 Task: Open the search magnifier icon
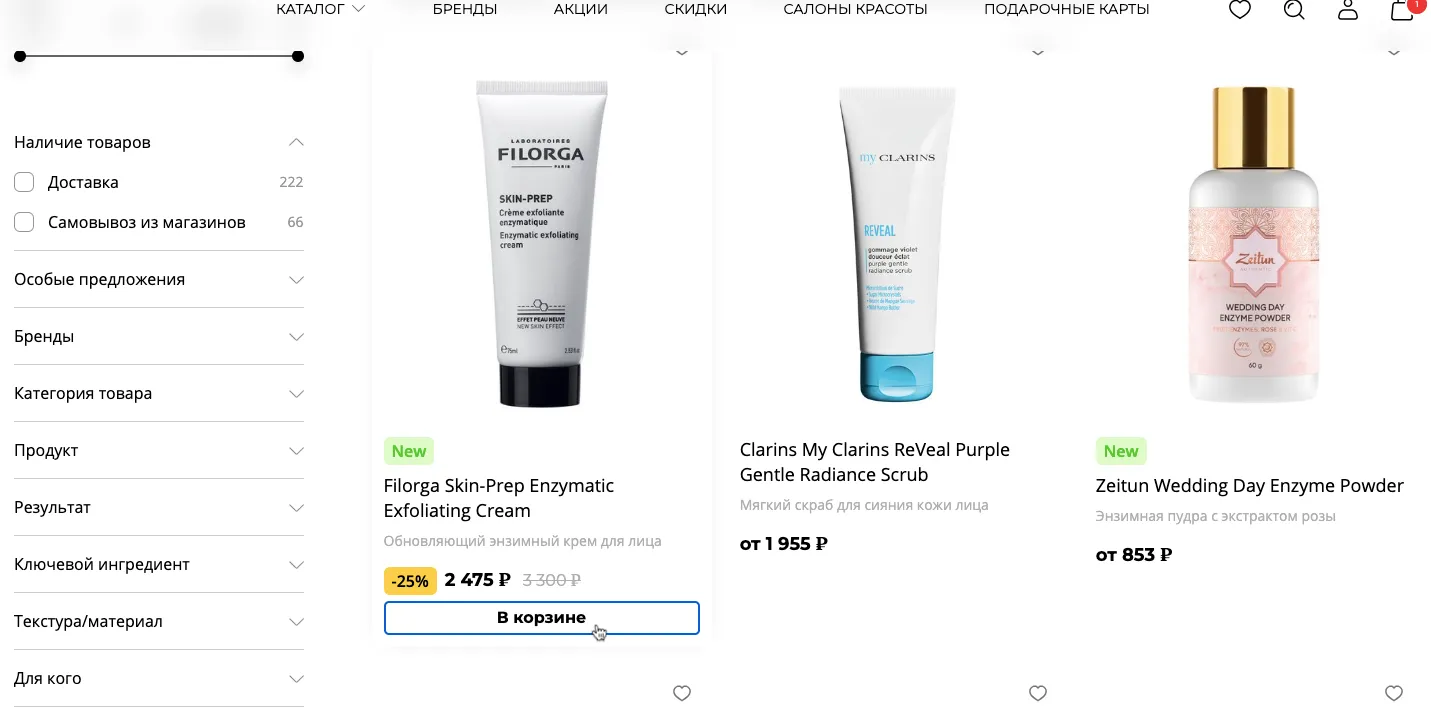[1294, 10]
